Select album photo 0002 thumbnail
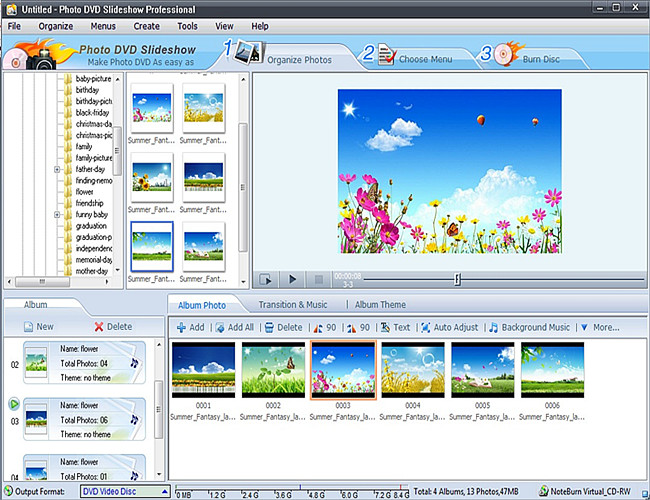 pos(273,370)
